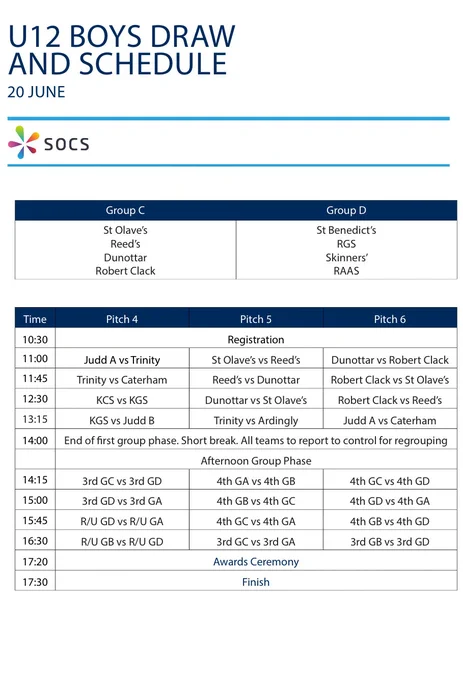Select the St Olave's vs Reed's fixture
The height and width of the screenshot is (680, 463).
pos(256,360)
